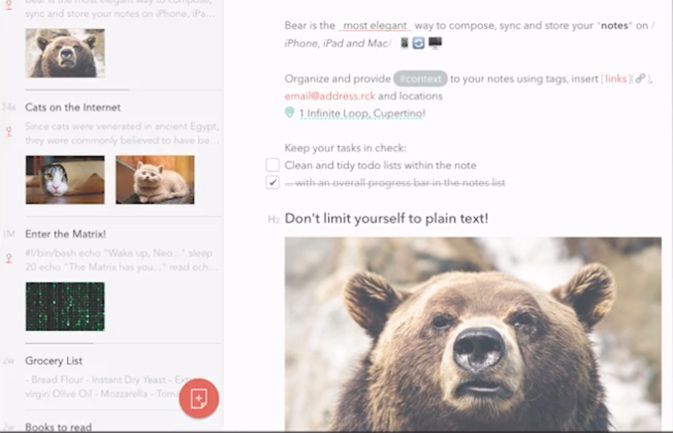Click the '2w' timestamp beside Grocery List
Image resolution: width=673 pixels, height=433 pixels.
point(9,361)
